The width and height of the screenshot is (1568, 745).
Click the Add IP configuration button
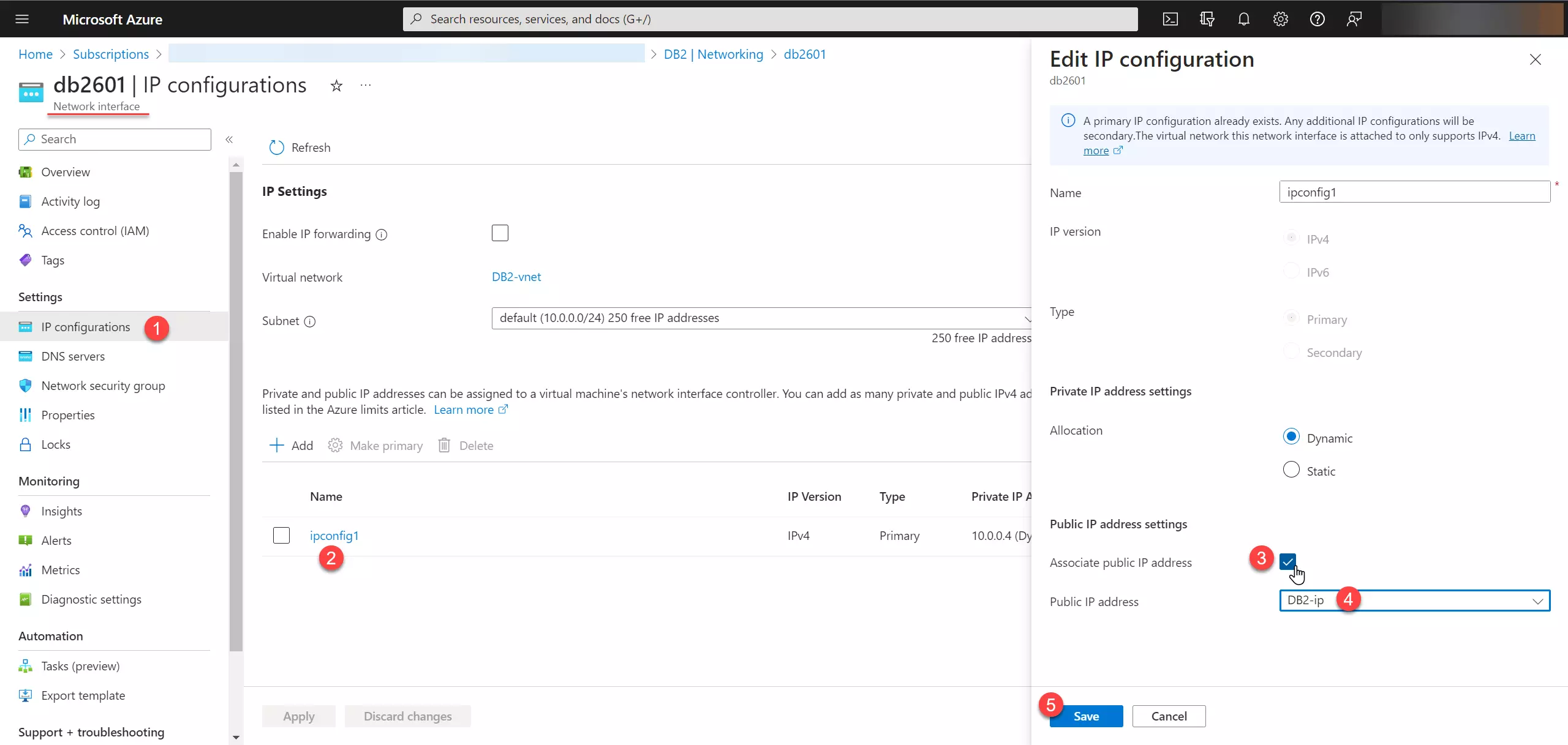coord(292,446)
